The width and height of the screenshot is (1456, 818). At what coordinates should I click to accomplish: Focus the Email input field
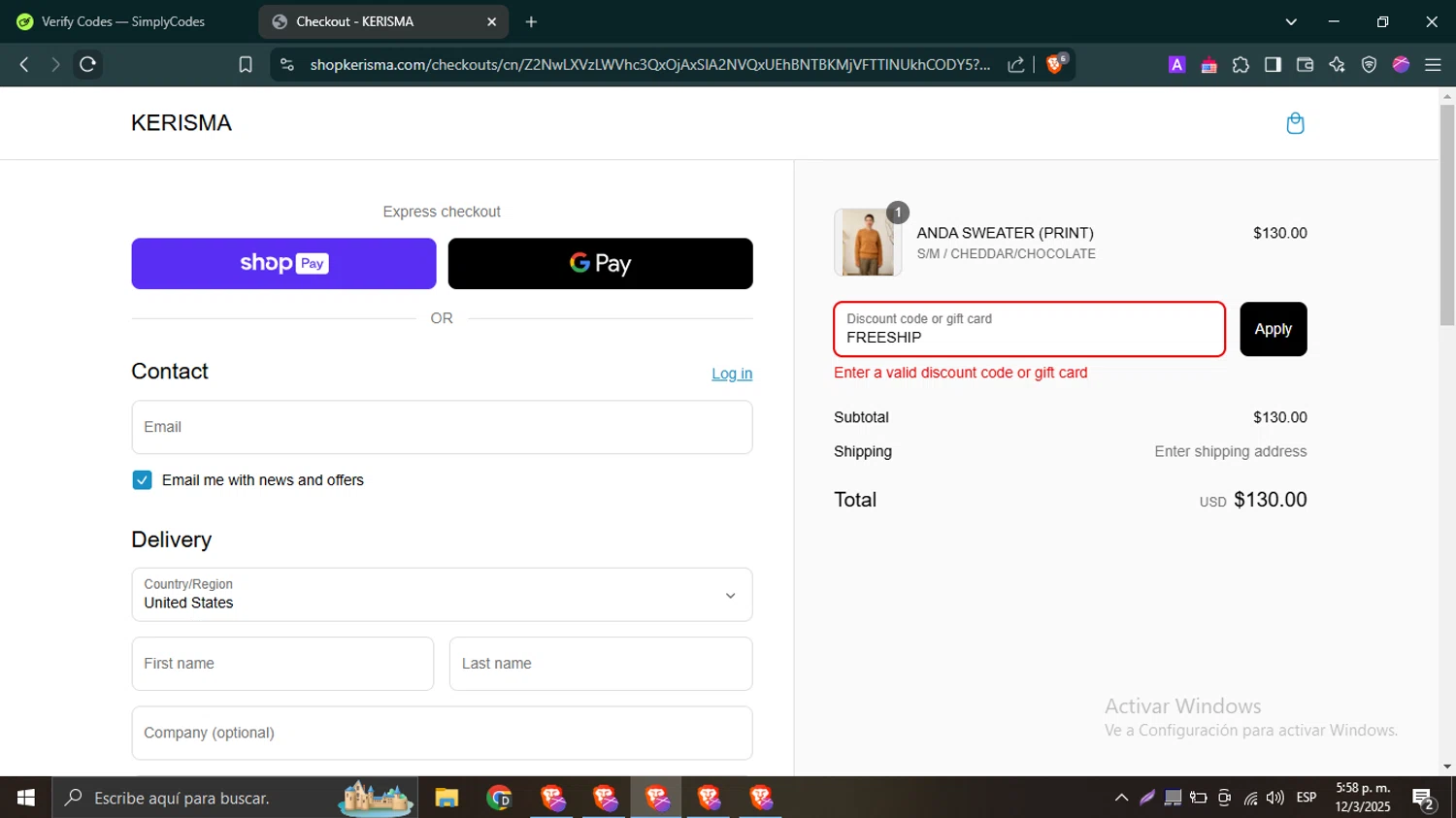442,427
